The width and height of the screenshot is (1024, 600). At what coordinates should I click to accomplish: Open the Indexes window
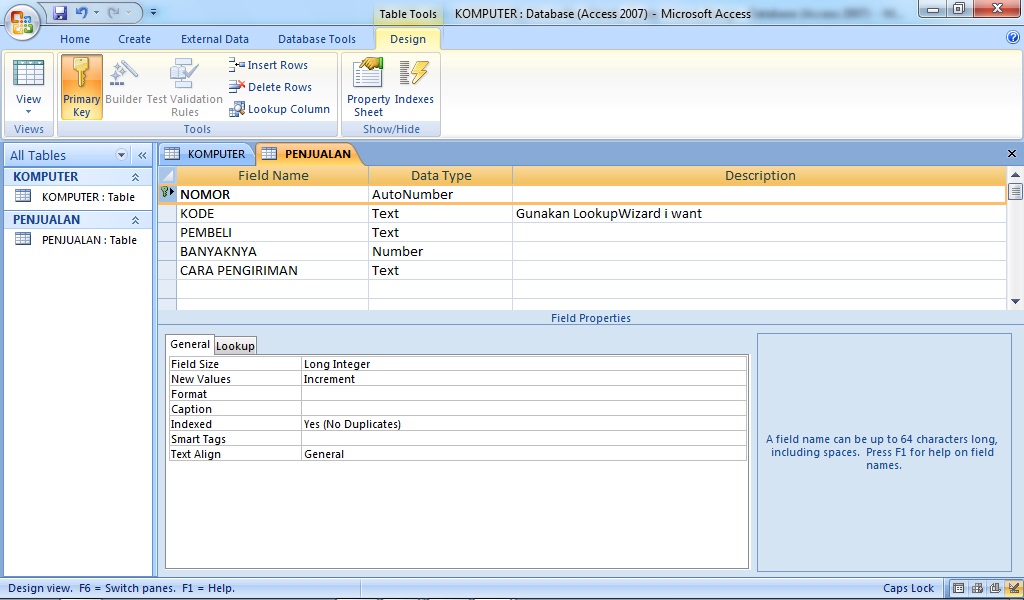415,86
